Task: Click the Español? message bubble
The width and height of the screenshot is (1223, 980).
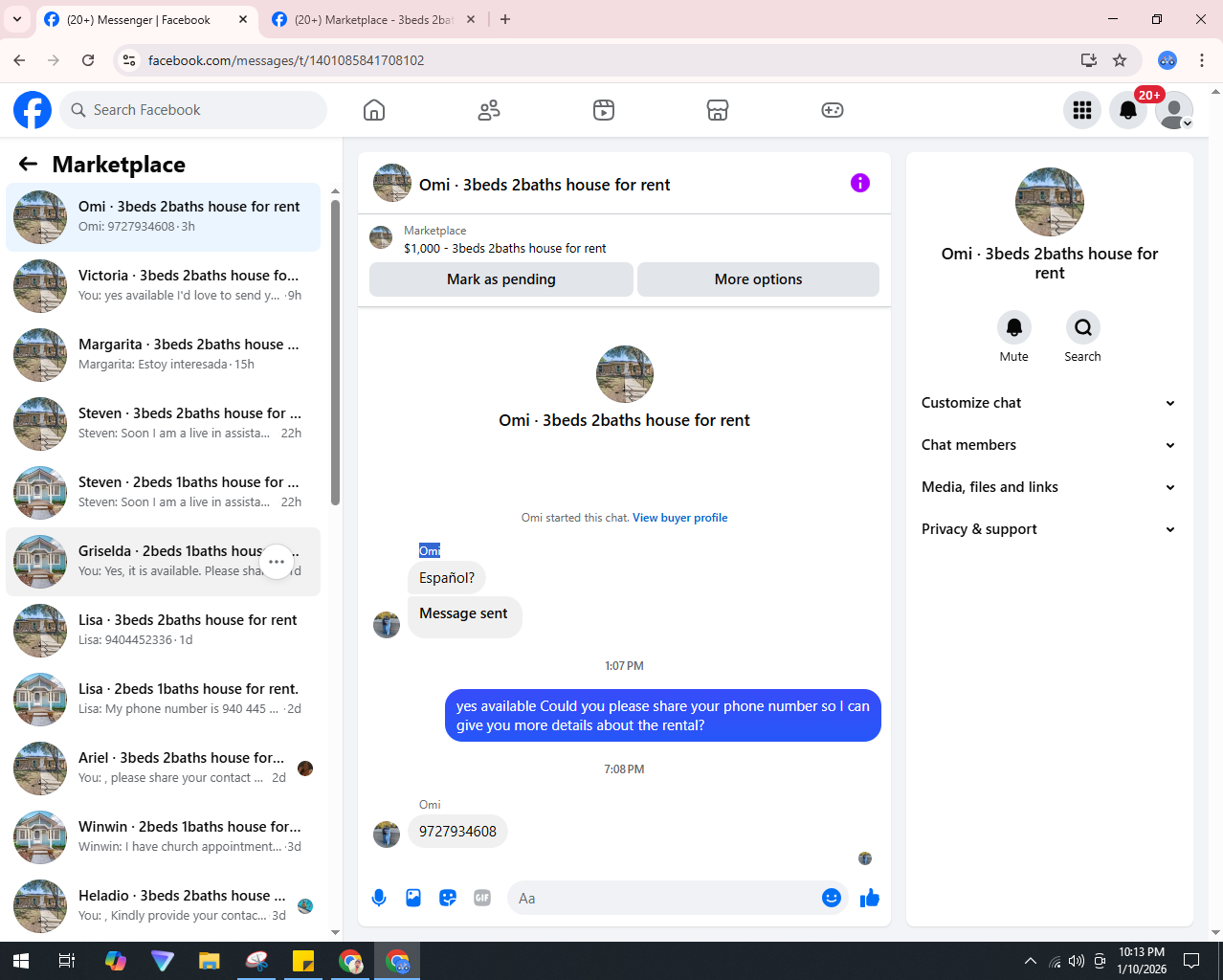Action: [x=447, y=578]
